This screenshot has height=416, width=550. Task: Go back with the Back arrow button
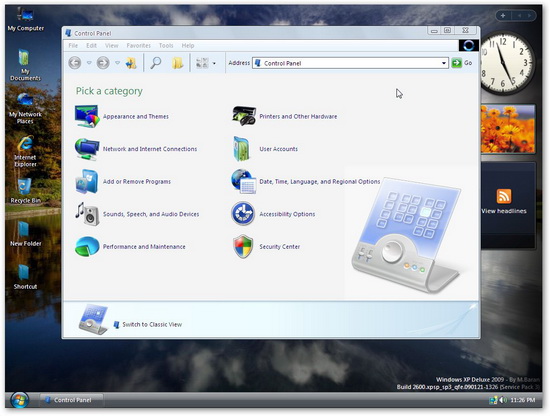pos(75,63)
